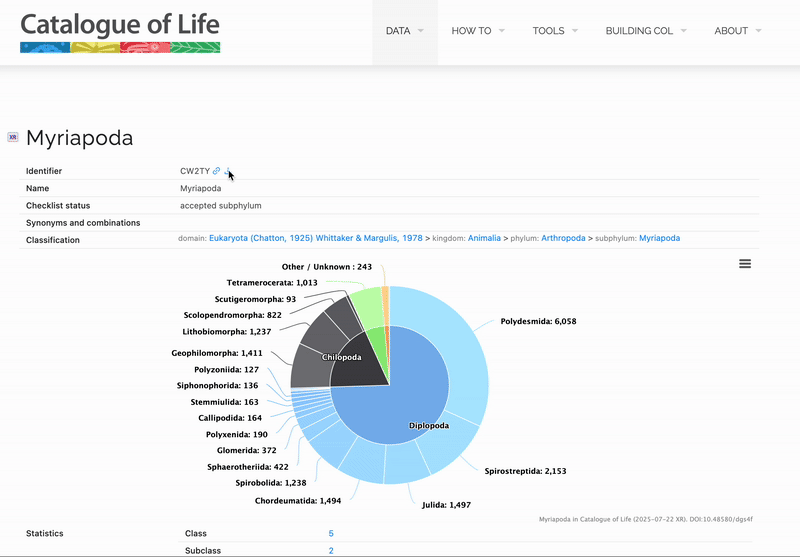This screenshot has width=800, height=557.
Task: Open the Class count link showing 5
Action: click(x=331, y=534)
